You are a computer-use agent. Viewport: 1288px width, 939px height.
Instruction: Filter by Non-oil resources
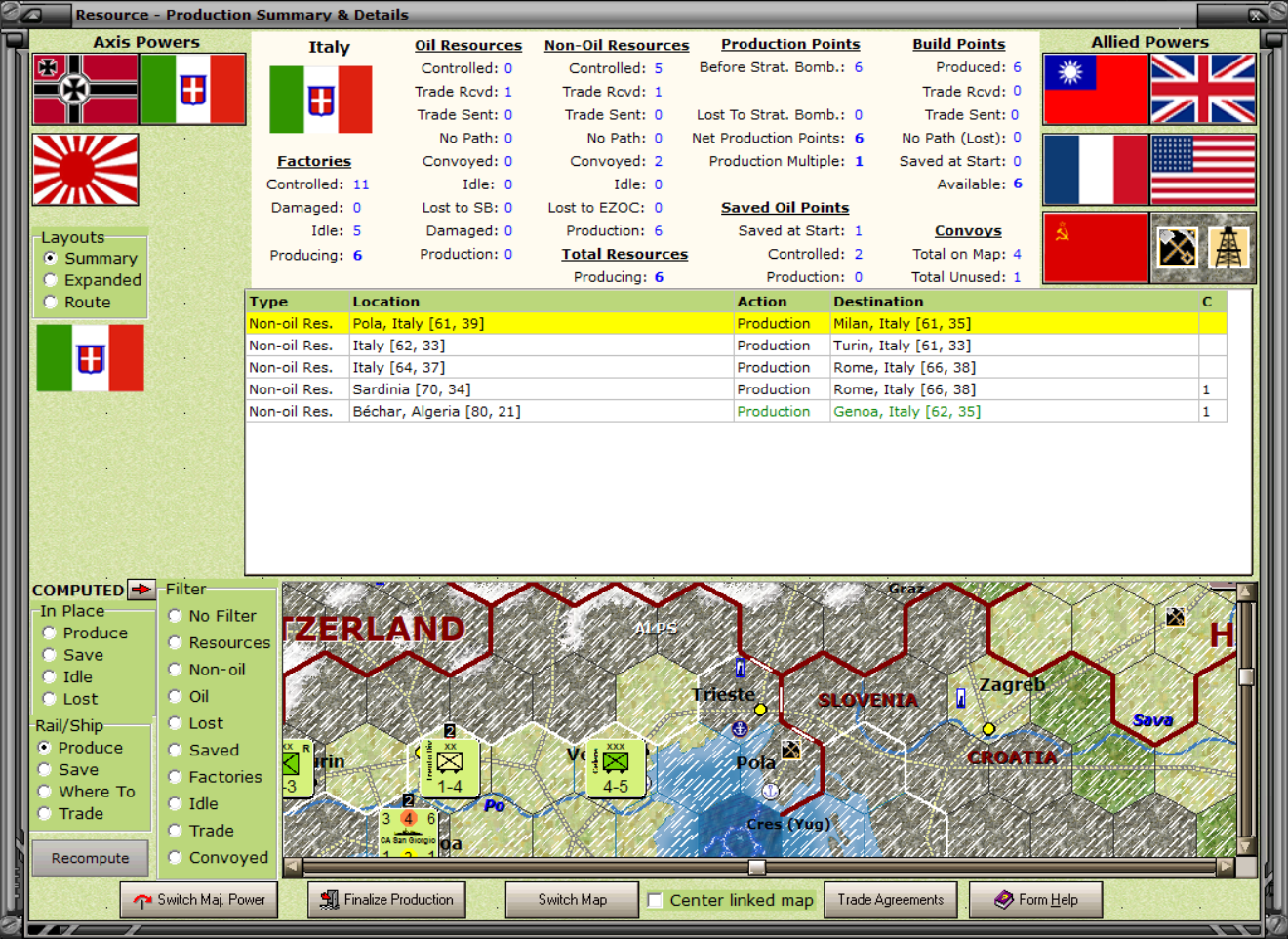(176, 670)
